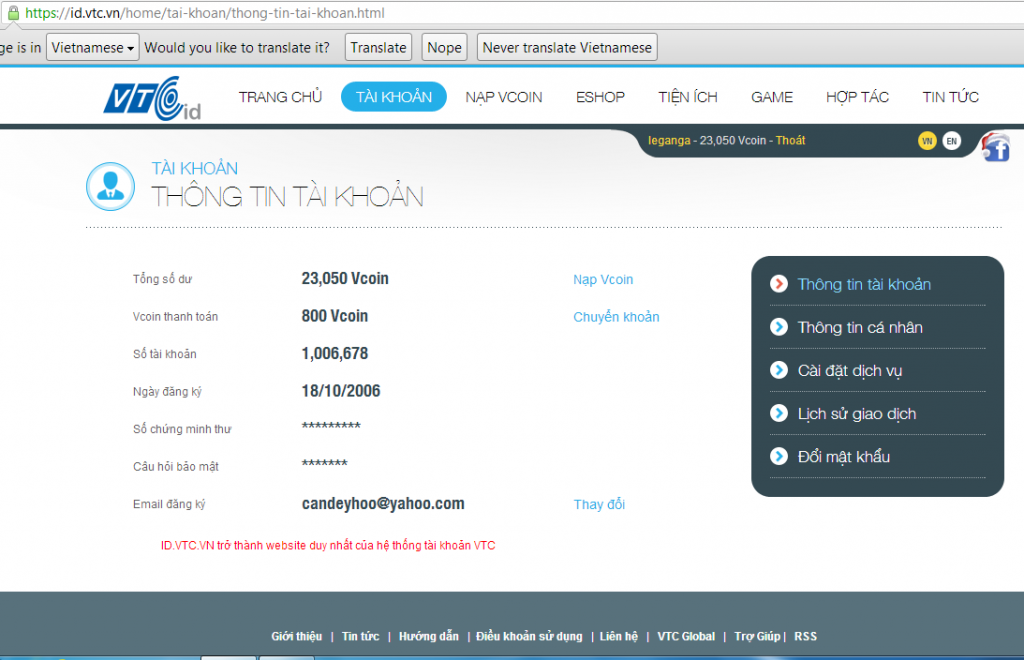The width and height of the screenshot is (1024, 660).
Task: Click Hướng dẫn footer link
Action: [x=428, y=636]
